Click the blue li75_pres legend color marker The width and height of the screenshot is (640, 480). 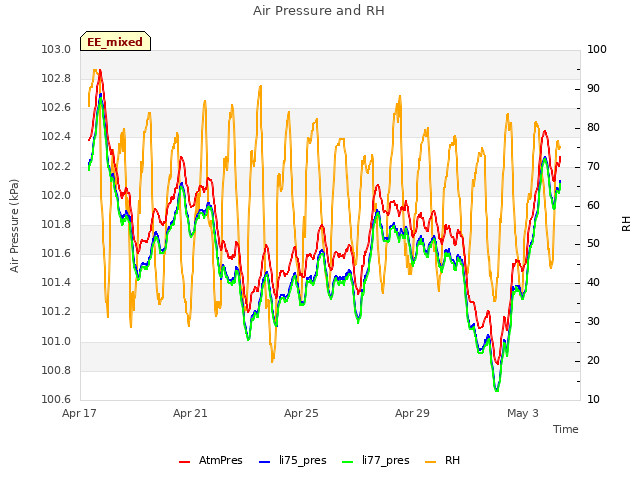tap(264, 462)
